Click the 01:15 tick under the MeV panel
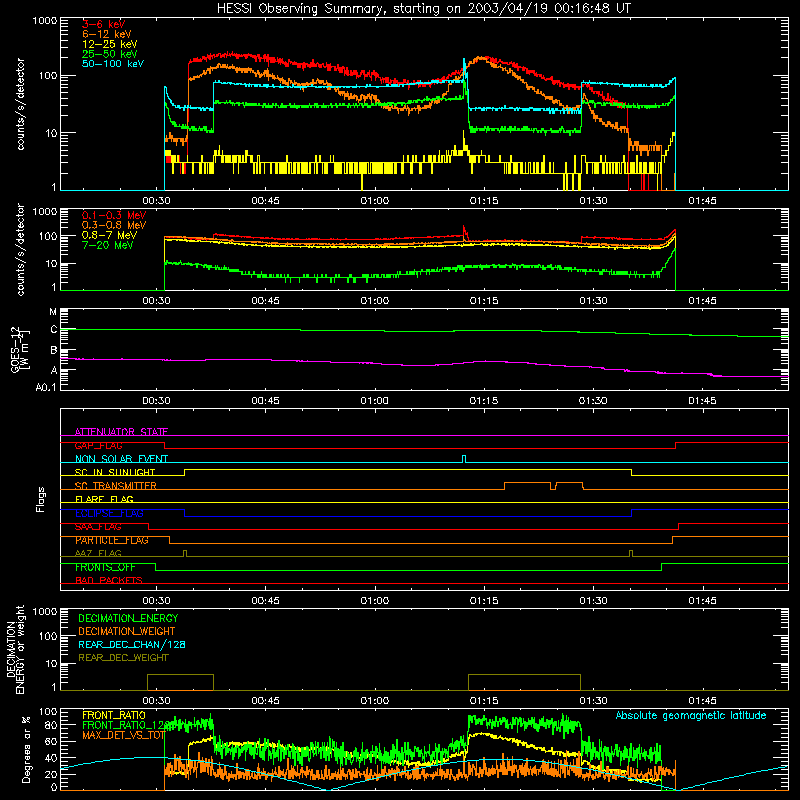Screen dimensions: 800x800 click(484, 301)
